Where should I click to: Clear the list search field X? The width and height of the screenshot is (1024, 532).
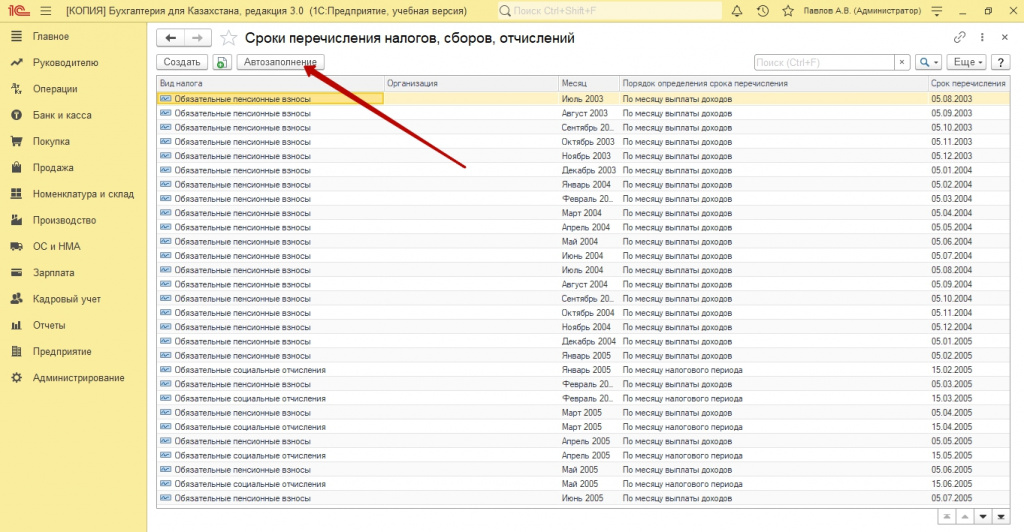902,62
